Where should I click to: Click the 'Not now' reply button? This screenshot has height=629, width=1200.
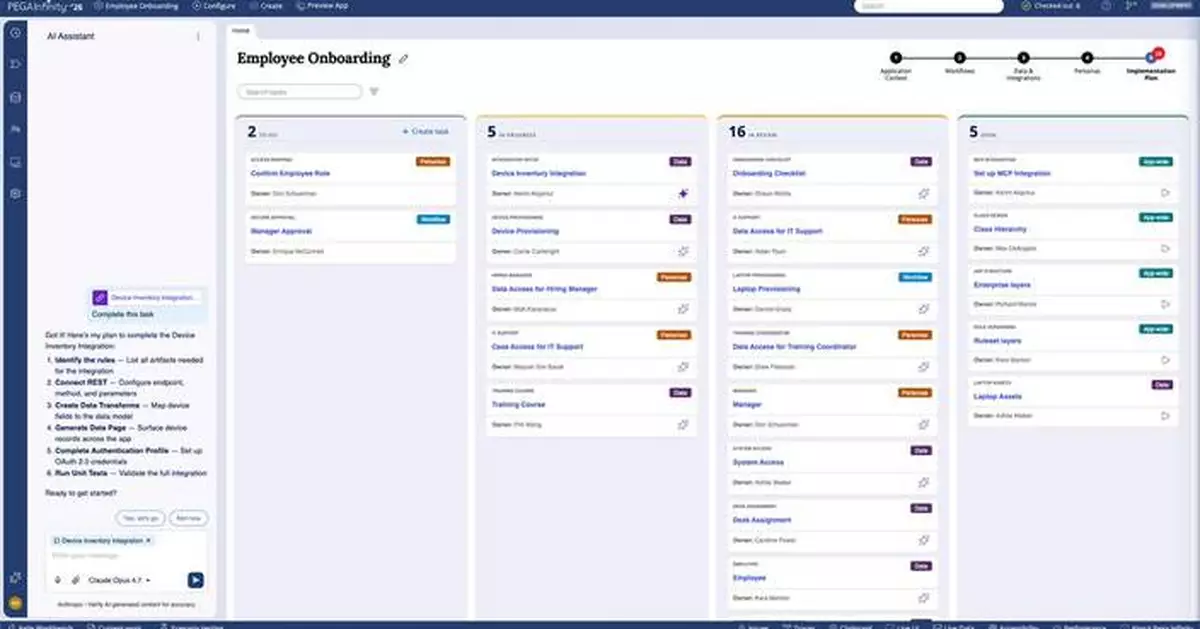[x=189, y=518]
